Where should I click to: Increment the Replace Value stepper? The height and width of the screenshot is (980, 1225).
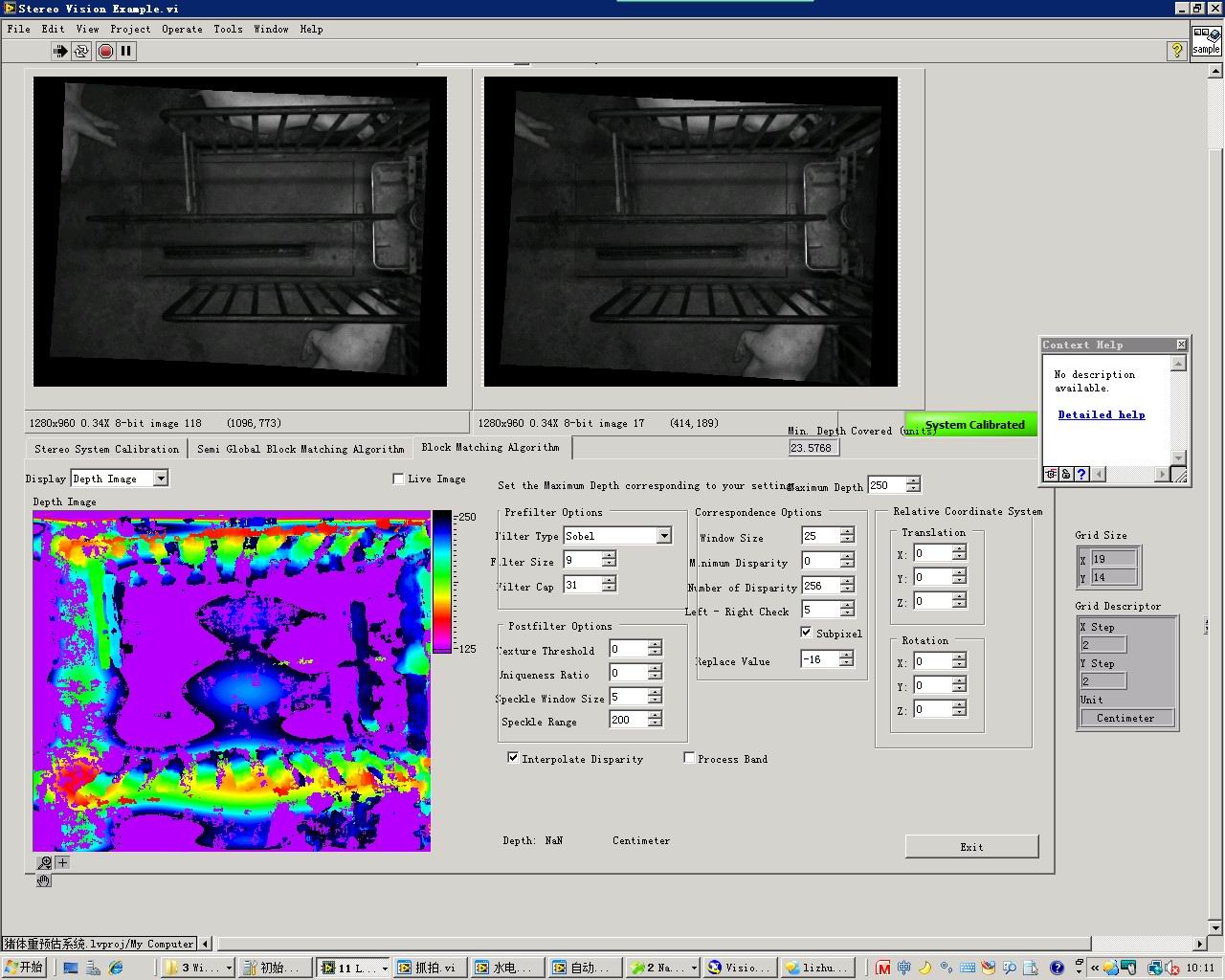tap(846, 655)
